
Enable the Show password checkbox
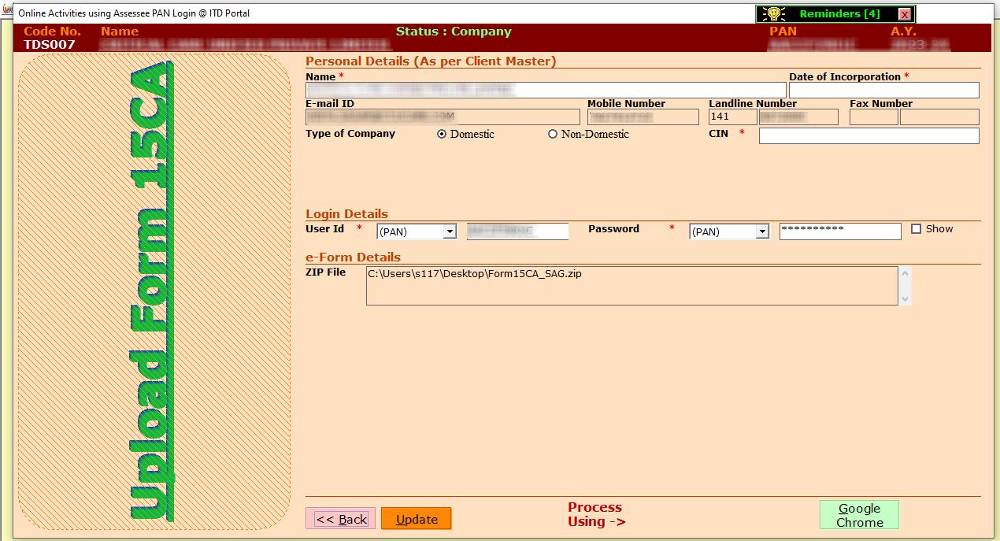point(916,229)
